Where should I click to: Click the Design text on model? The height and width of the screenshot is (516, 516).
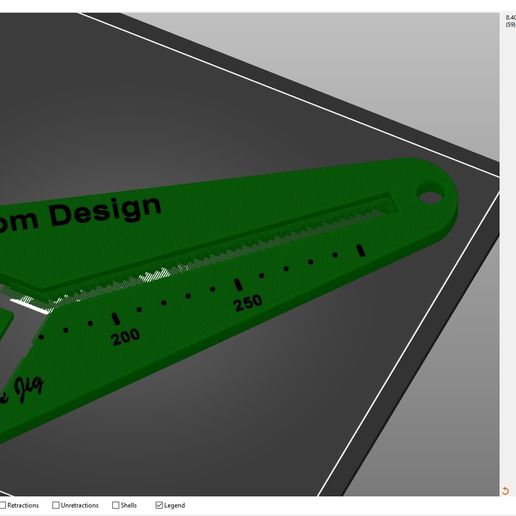[105, 211]
